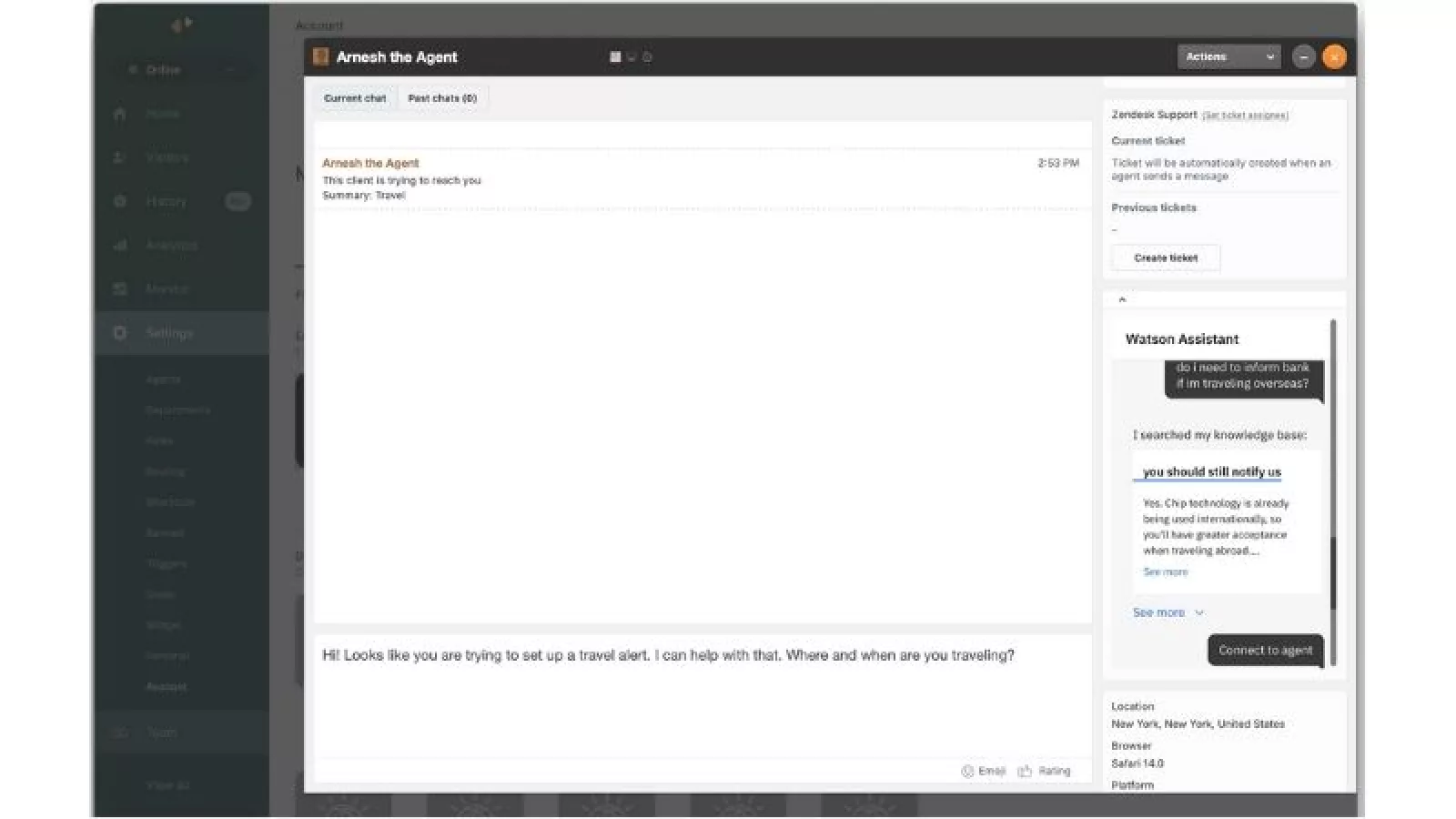Open Analytics using the bar chart icon
Image resolution: width=1456 pixels, height=819 pixels.
(120, 245)
